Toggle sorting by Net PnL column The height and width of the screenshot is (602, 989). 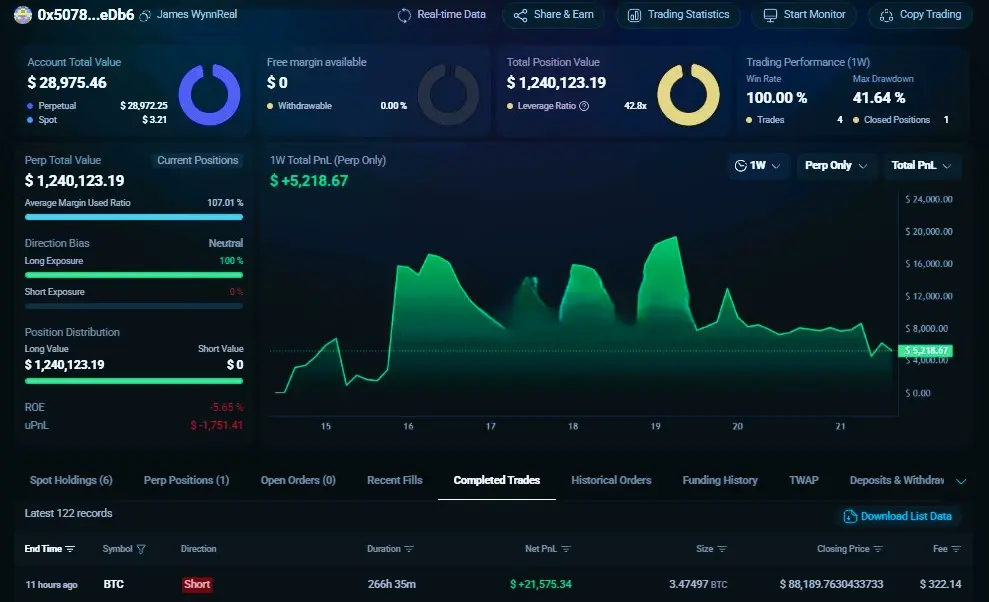566,549
